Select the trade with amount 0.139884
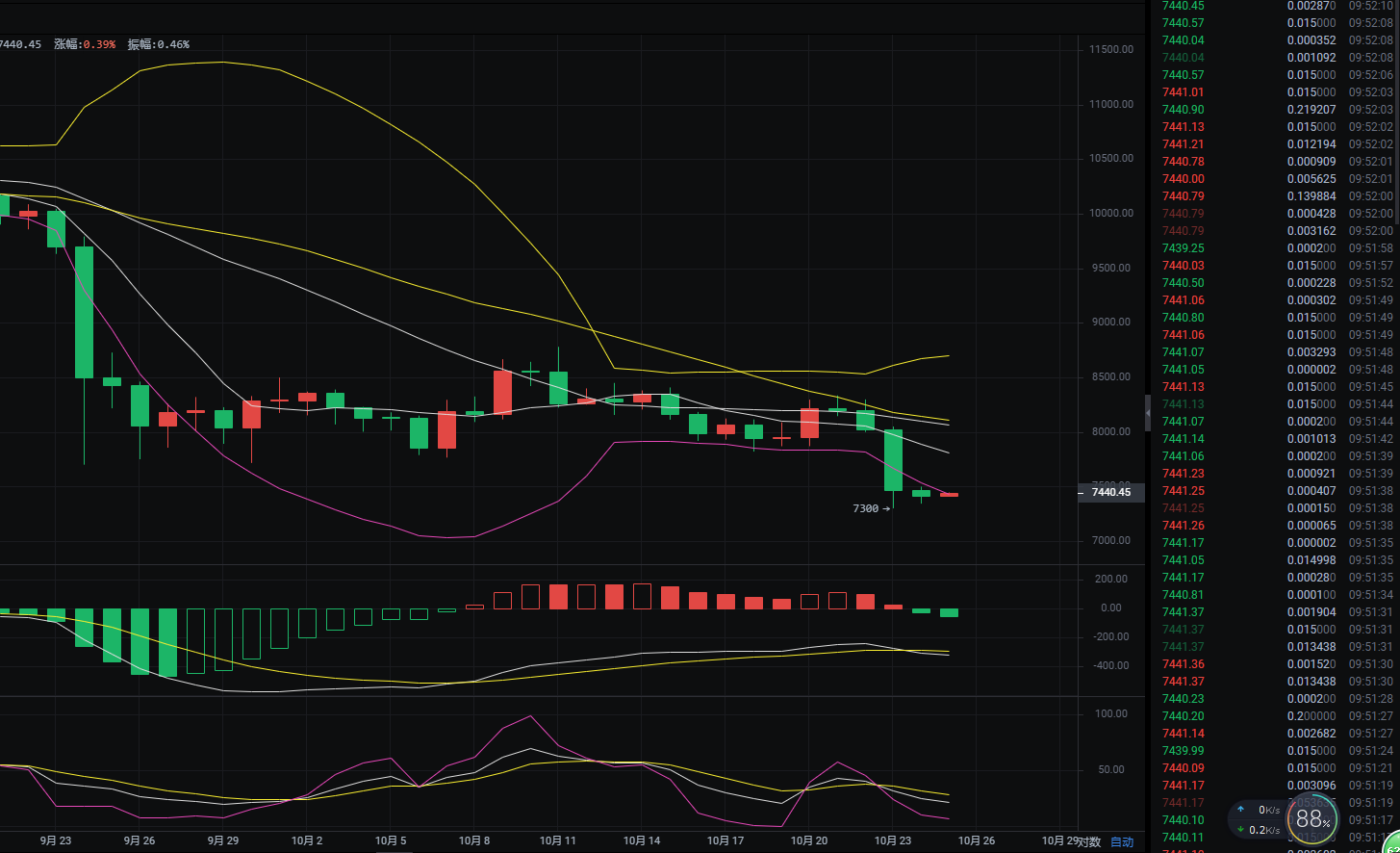The width and height of the screenshot is (1400, 853). pos(1276,196)
